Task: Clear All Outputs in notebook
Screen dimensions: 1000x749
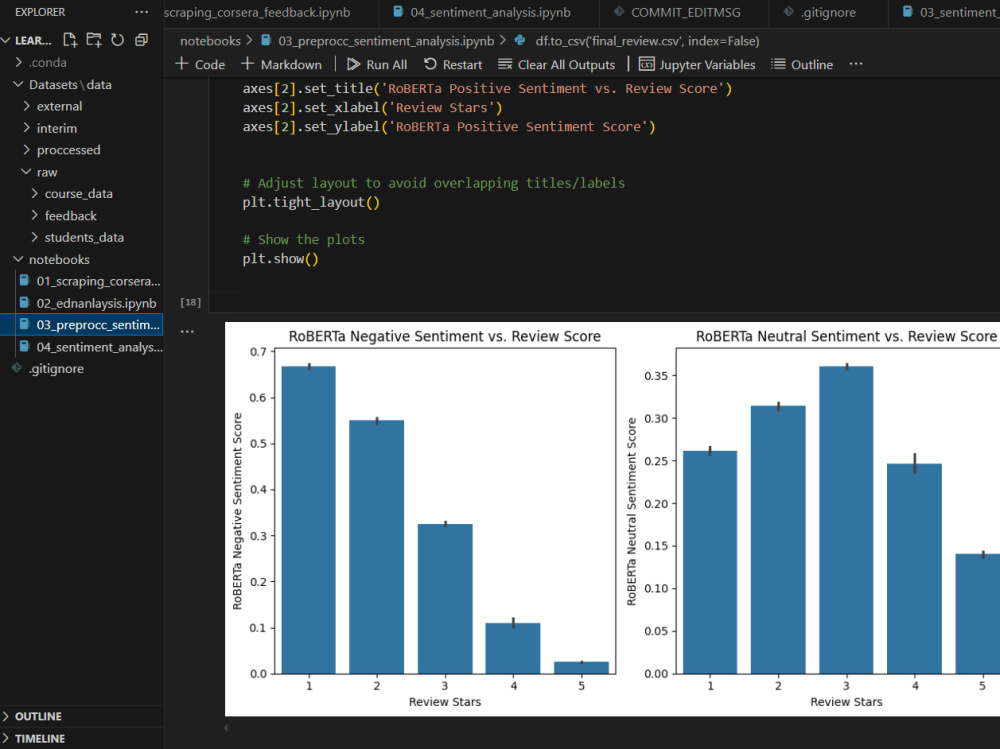Action: coord(556,64)
